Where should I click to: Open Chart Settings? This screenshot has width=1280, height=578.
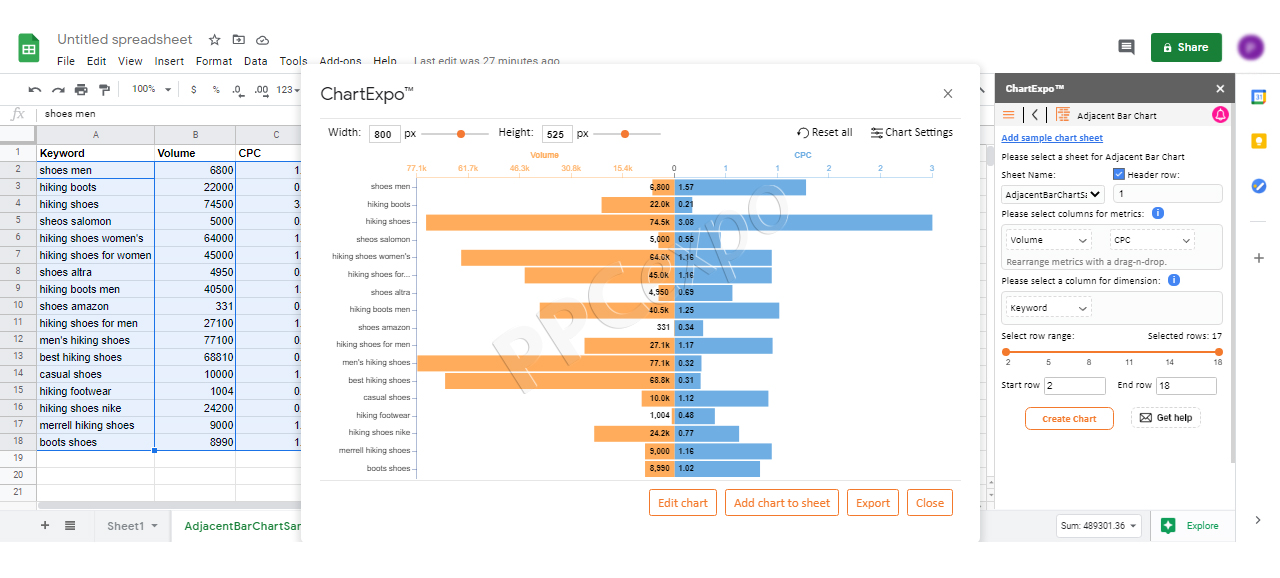pyautogui.click(x=912, y=132)
